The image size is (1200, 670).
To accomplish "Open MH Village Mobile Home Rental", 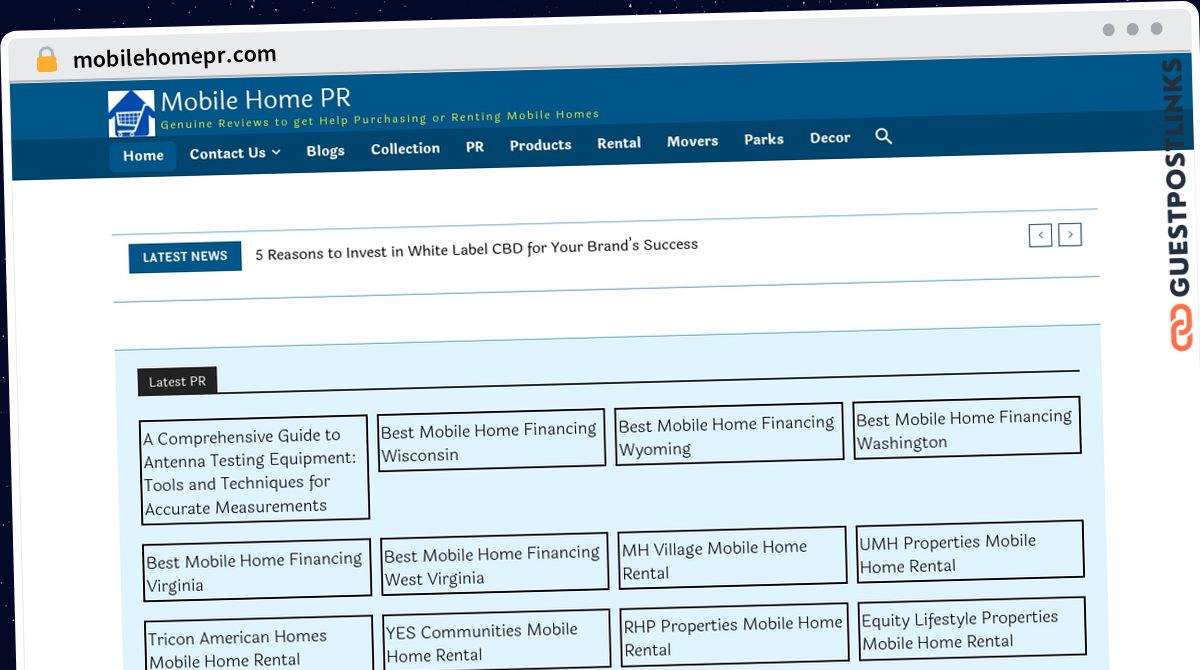I will coord(732,559).
